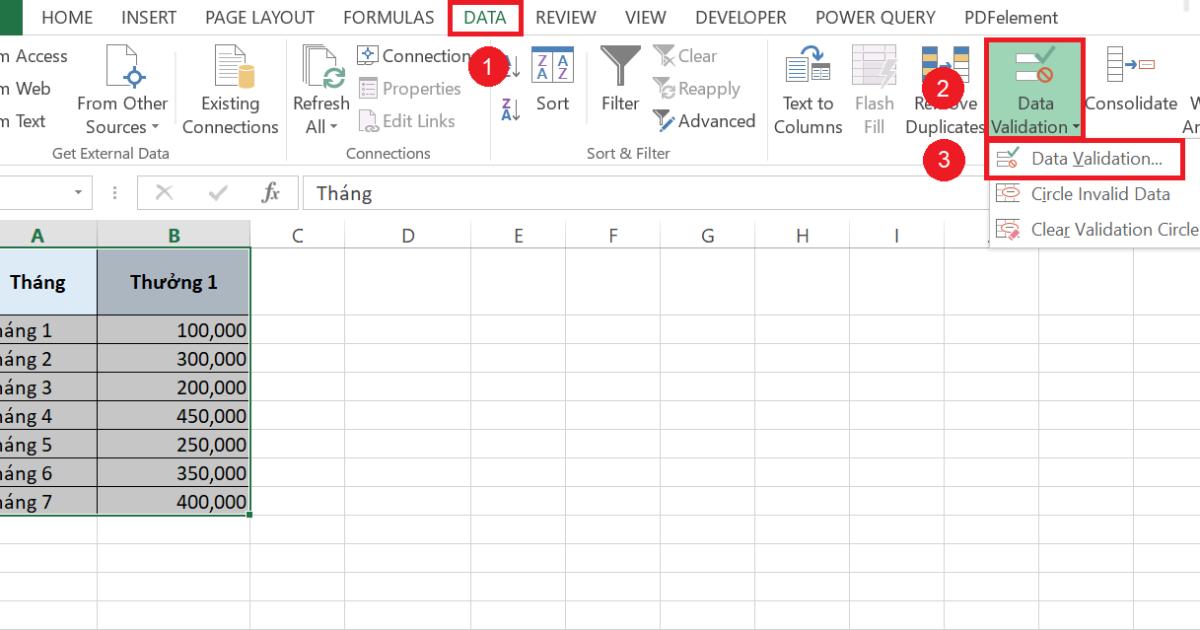Viewport: 1200px width, 630px height.
Task: Click the Reapply filter icon
Action: (701, 88)
